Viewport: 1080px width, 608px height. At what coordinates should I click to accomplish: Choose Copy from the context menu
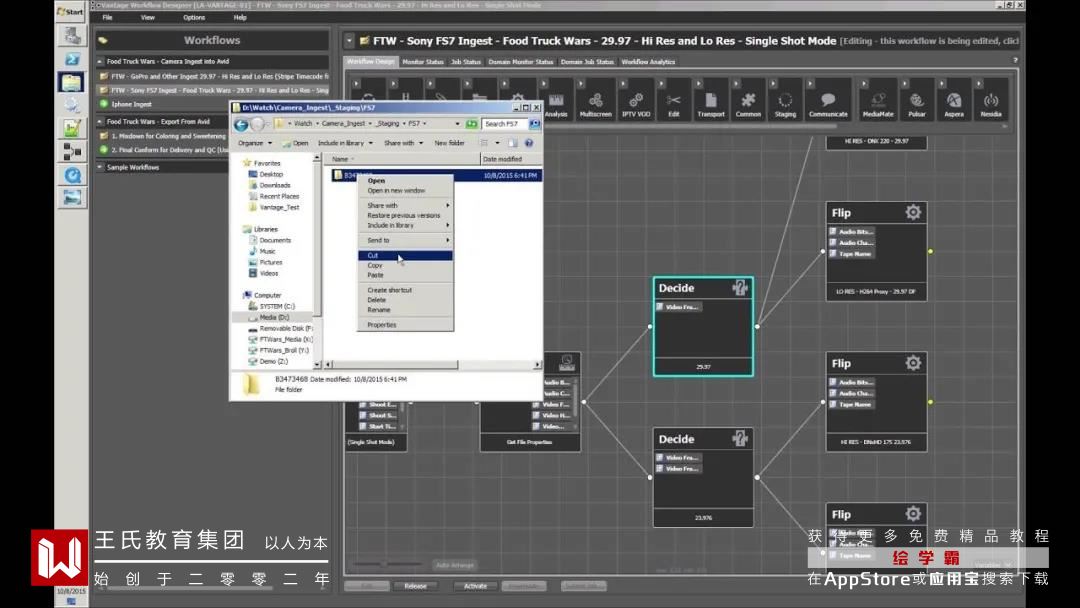[405, 265]
